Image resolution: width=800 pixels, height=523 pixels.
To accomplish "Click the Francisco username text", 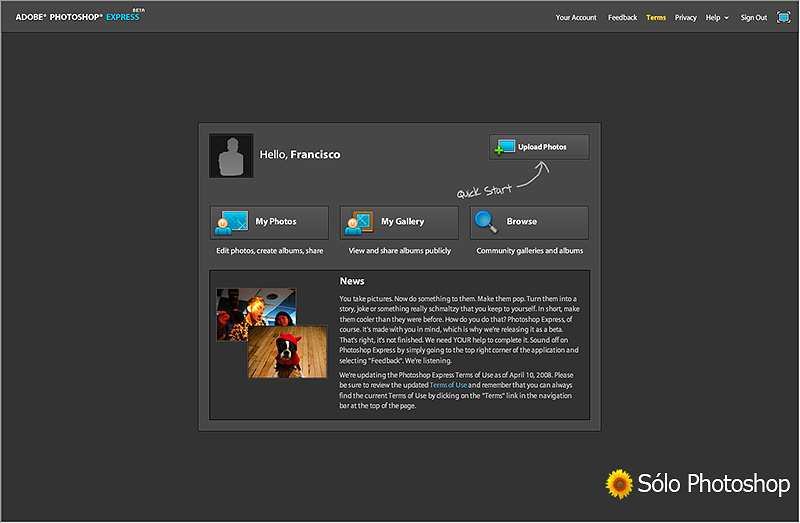I will [x=315, y=155].
